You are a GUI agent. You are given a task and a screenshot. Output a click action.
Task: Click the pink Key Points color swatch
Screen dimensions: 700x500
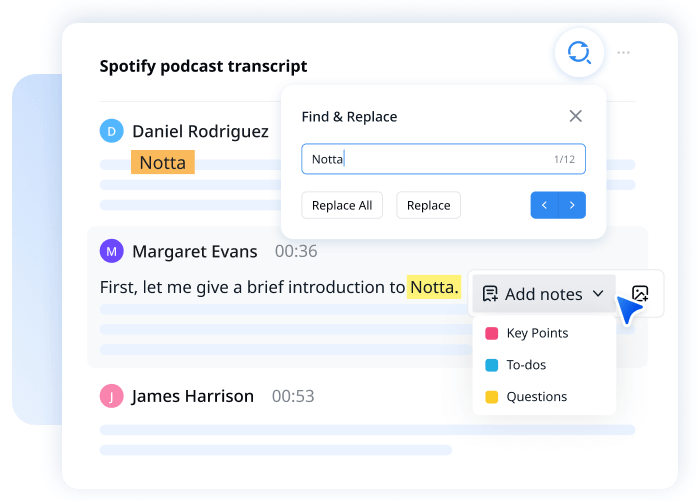click(x=492, y=333)
